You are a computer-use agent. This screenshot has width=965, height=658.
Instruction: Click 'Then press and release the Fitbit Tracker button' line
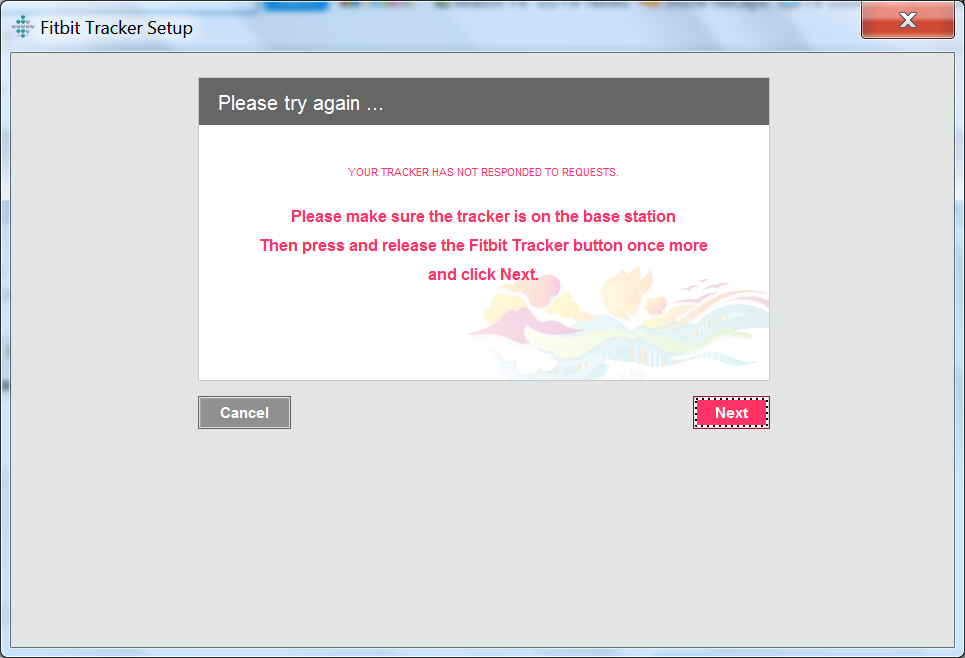click(x=484, y=246)
